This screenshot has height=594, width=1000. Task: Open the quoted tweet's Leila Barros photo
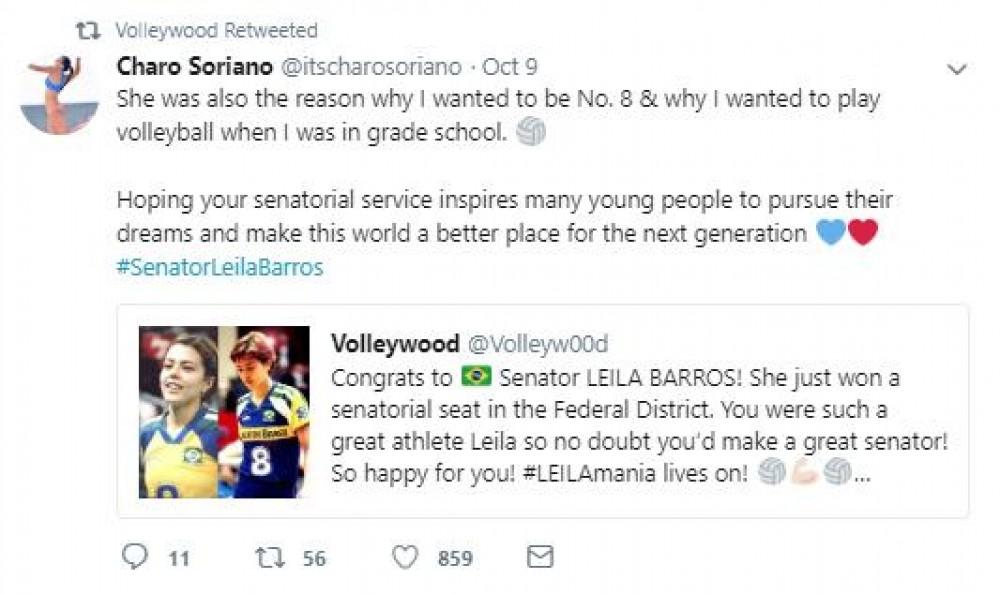click(x=224, y=411)
